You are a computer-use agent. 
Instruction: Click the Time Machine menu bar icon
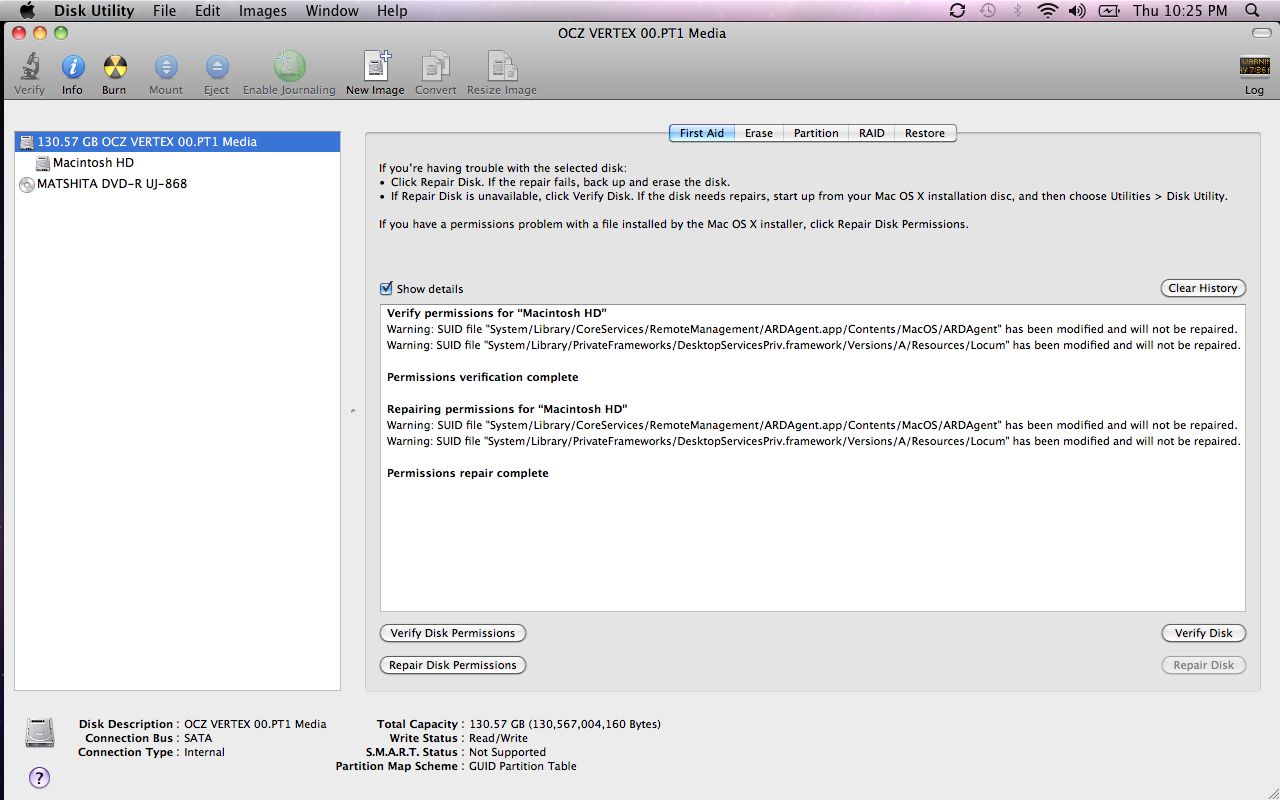tap(988, 11)
